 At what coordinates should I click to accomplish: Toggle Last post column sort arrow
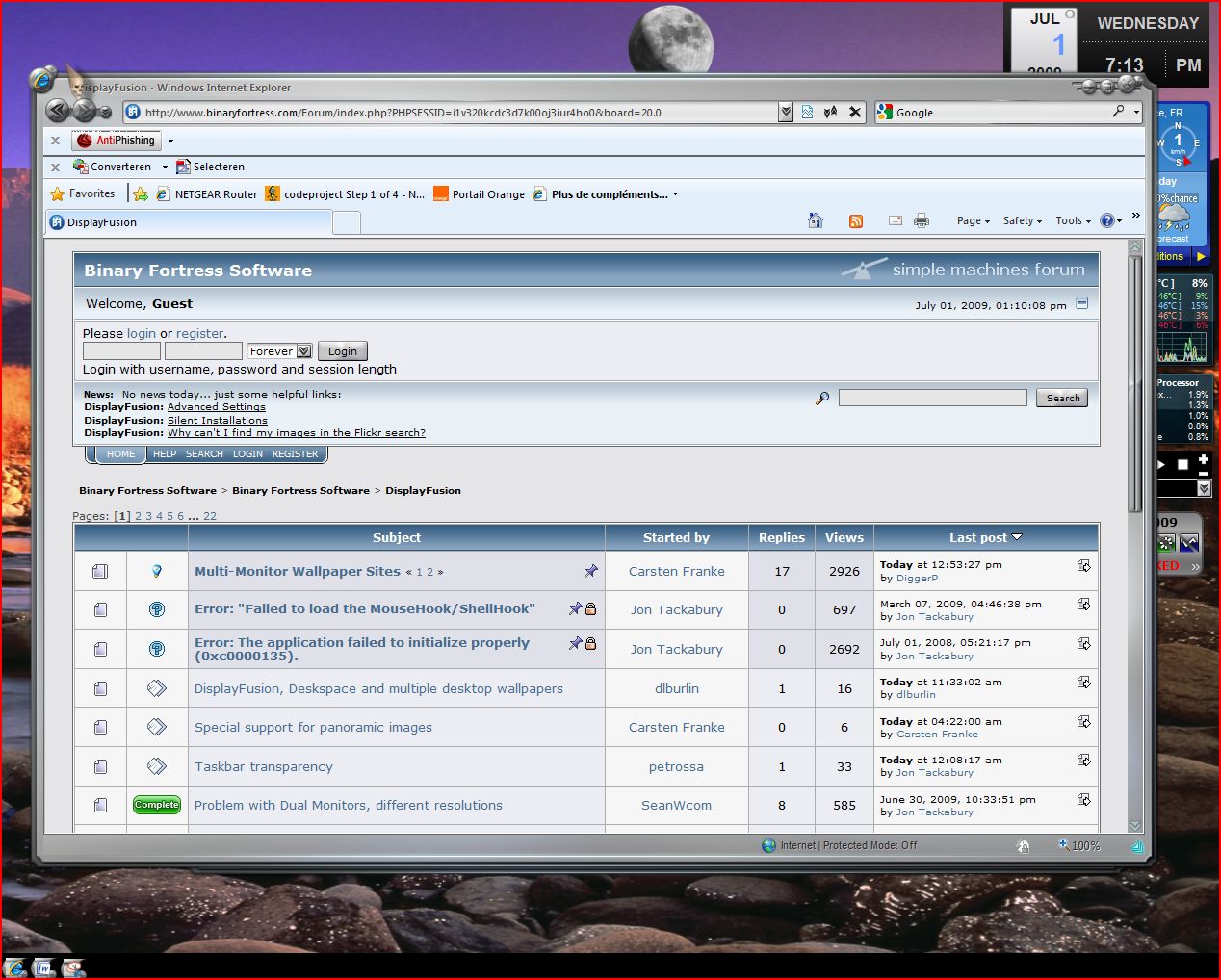click(x=1017, y=537)
